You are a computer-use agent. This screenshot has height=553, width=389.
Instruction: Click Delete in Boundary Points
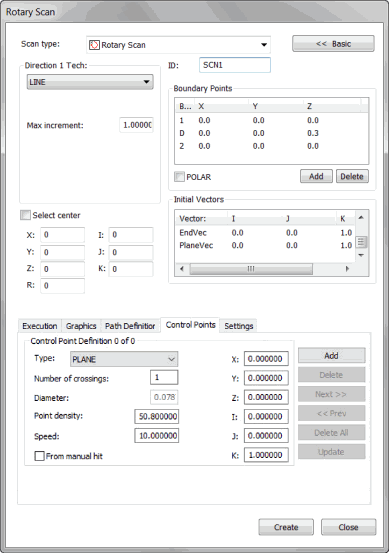(352, 176)
